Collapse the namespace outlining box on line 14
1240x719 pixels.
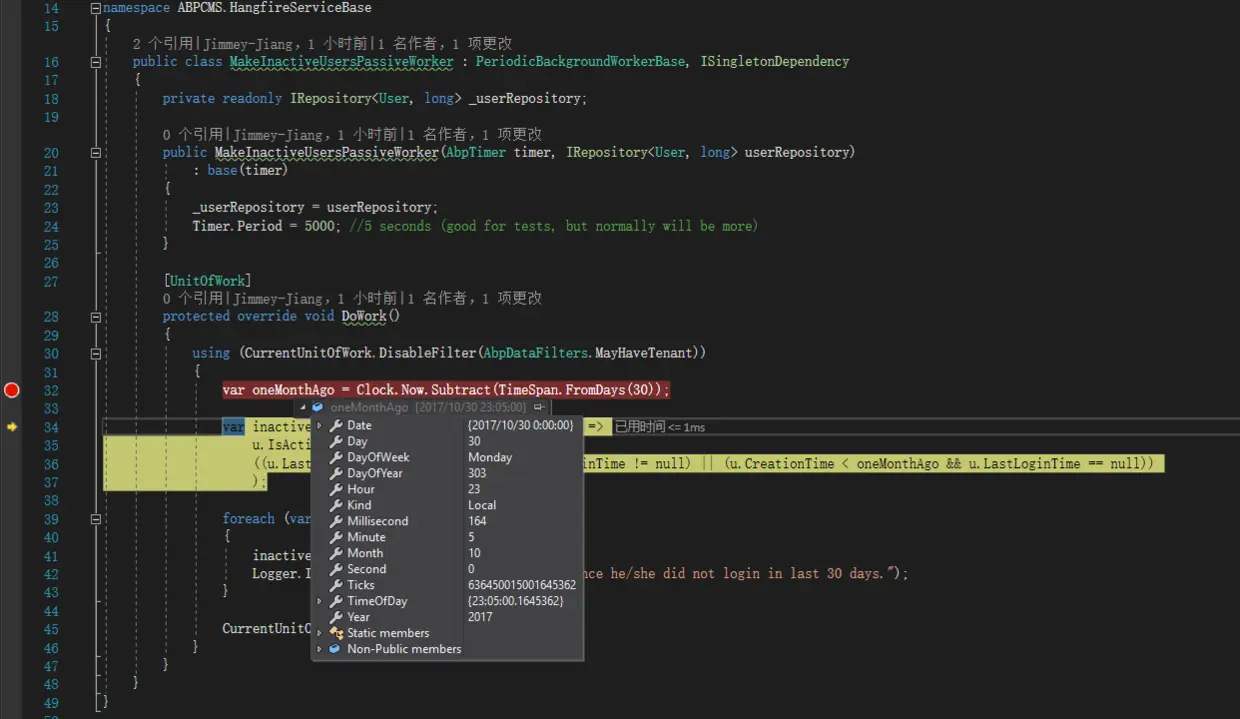pyautogui.click(x=96, y=8)
